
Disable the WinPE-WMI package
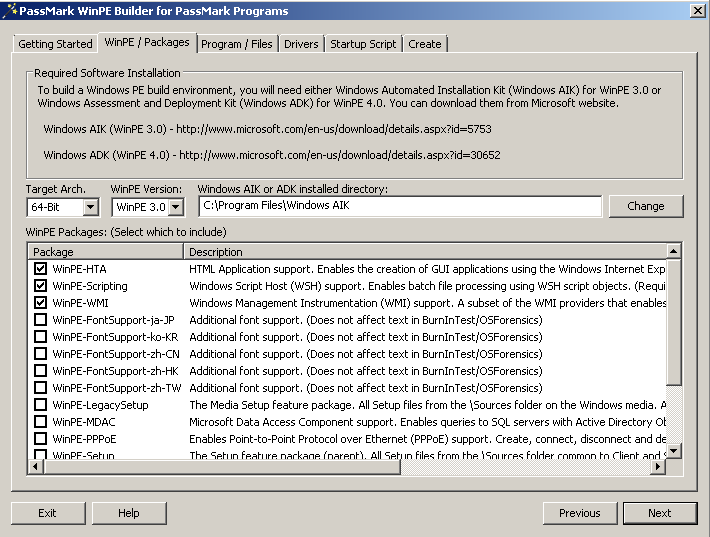41,303
